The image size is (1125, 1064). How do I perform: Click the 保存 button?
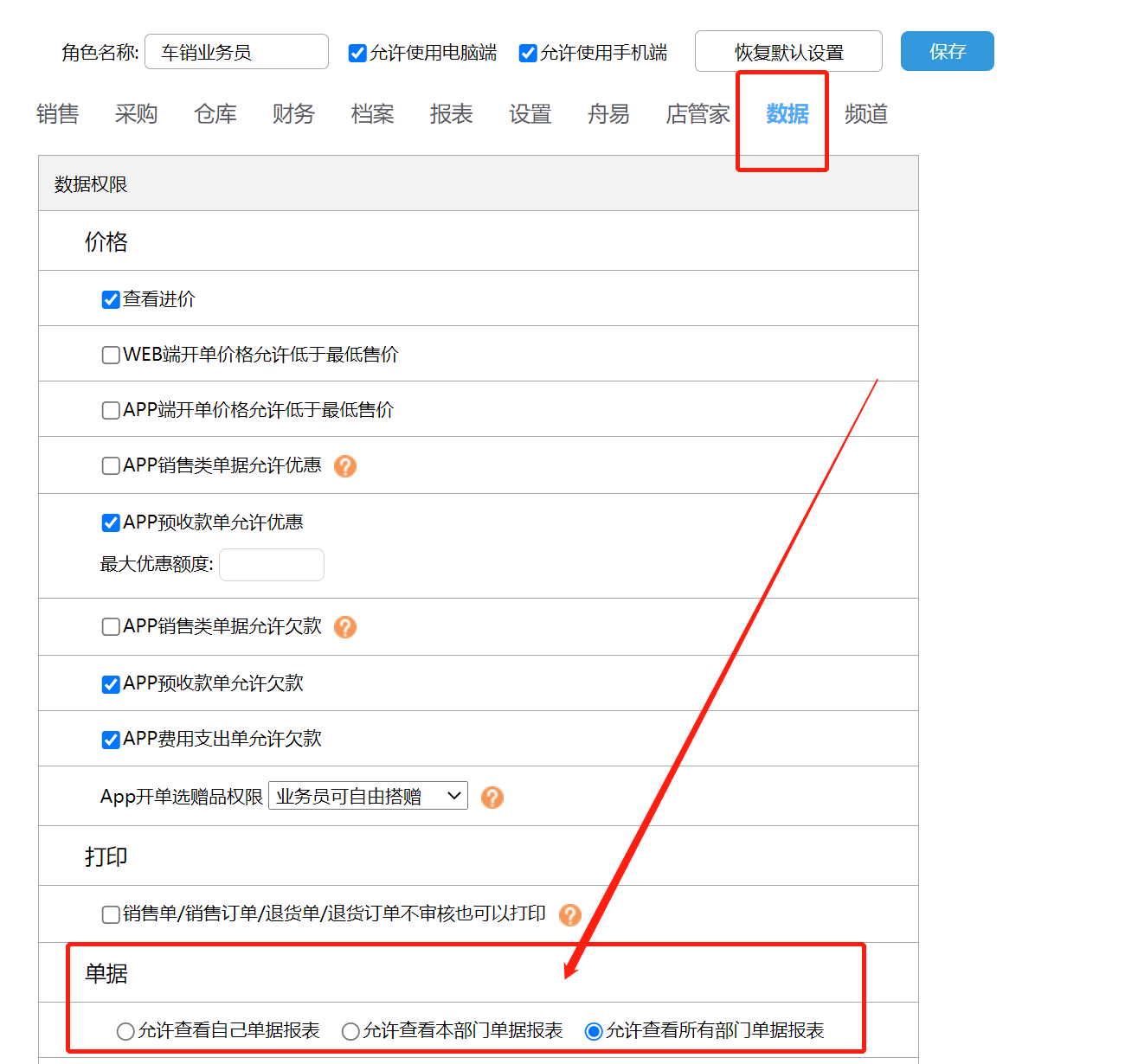[948, 51]
